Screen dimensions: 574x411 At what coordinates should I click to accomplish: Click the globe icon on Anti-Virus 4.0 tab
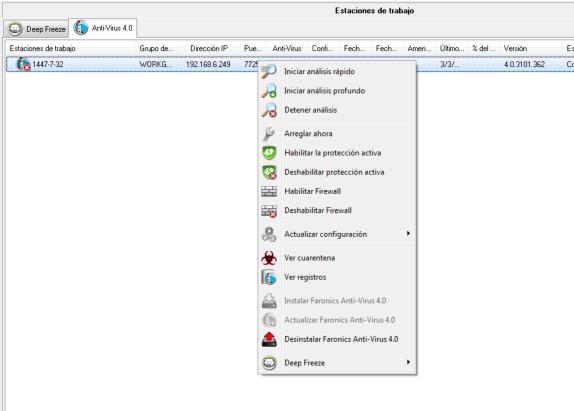pyautogui.click(x=81, y=27)
